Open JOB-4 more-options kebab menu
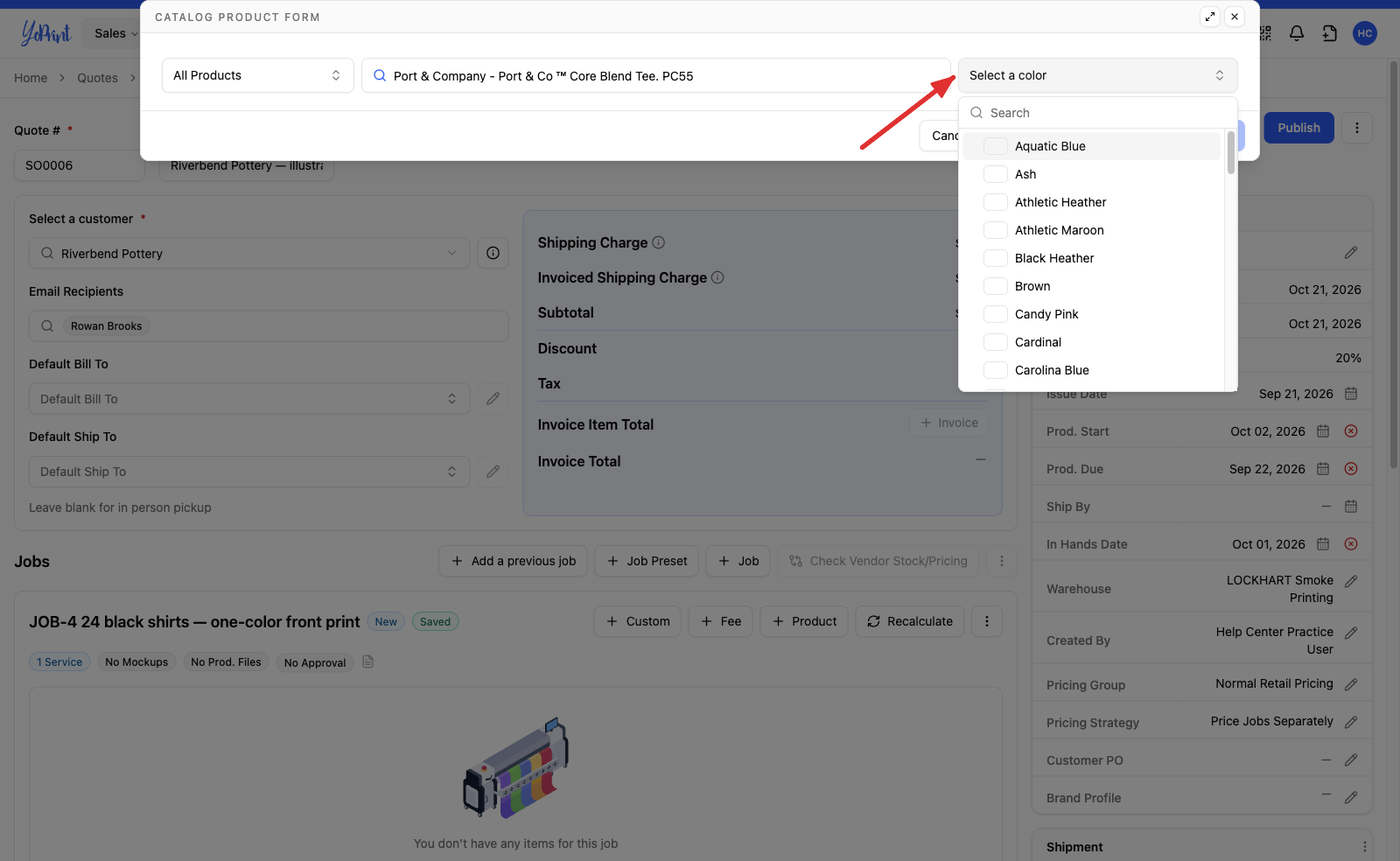The height and width of the screenshot is (861, 1400). [987, 621]
